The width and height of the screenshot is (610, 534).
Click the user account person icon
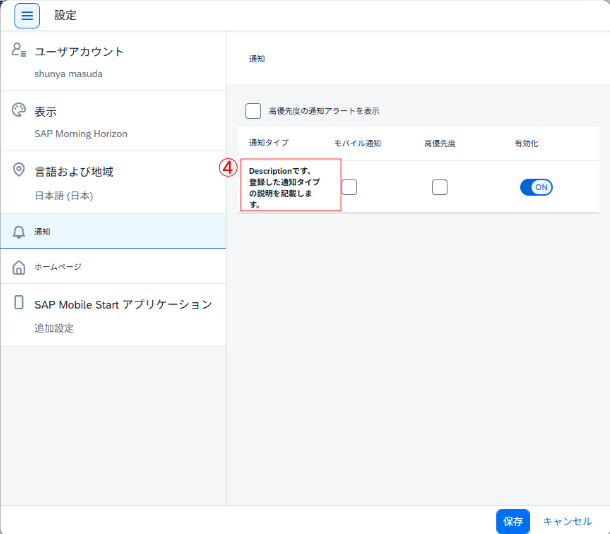click(18, 51)
